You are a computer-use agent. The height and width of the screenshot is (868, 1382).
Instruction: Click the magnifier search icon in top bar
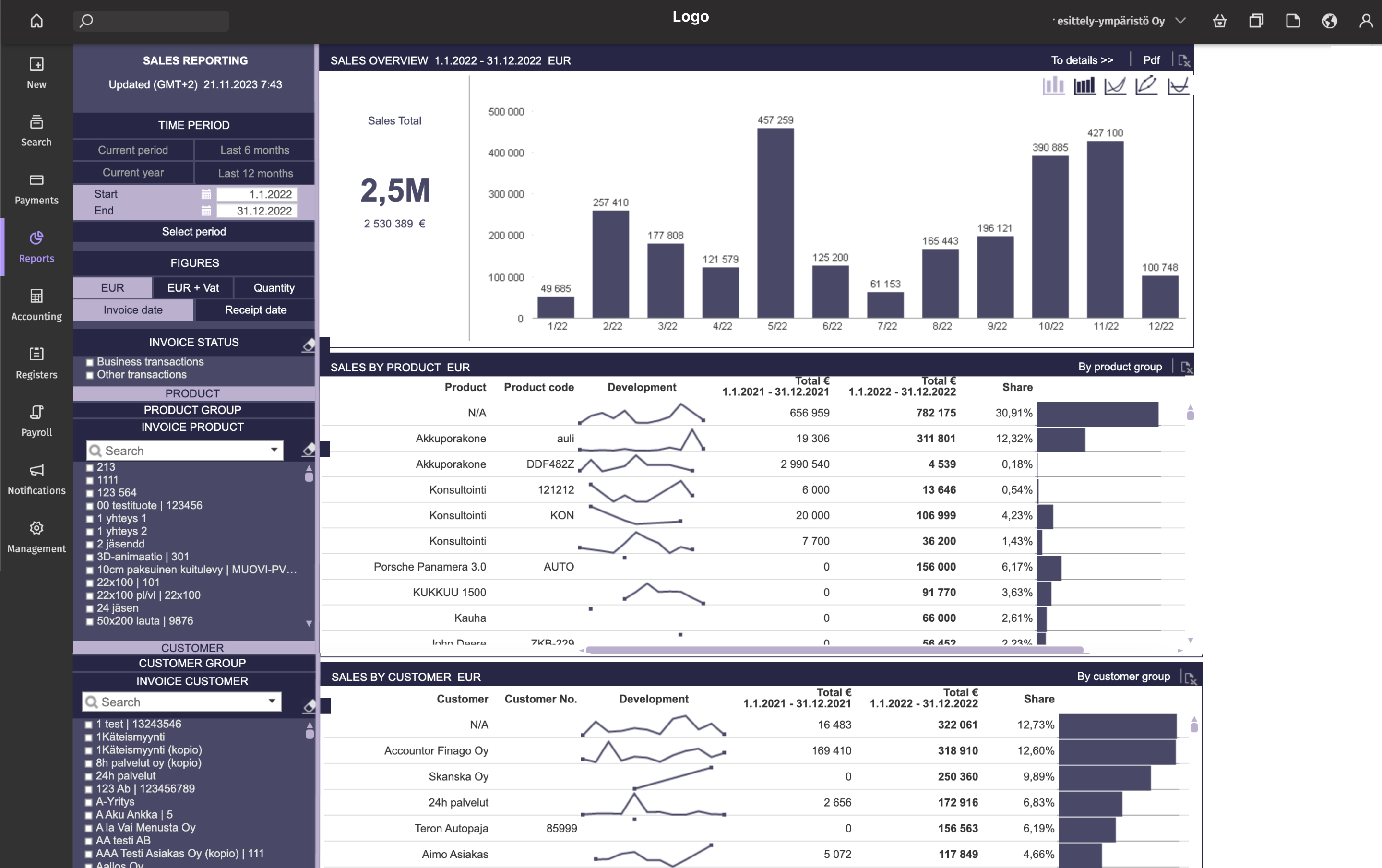[x=86, y=21]
